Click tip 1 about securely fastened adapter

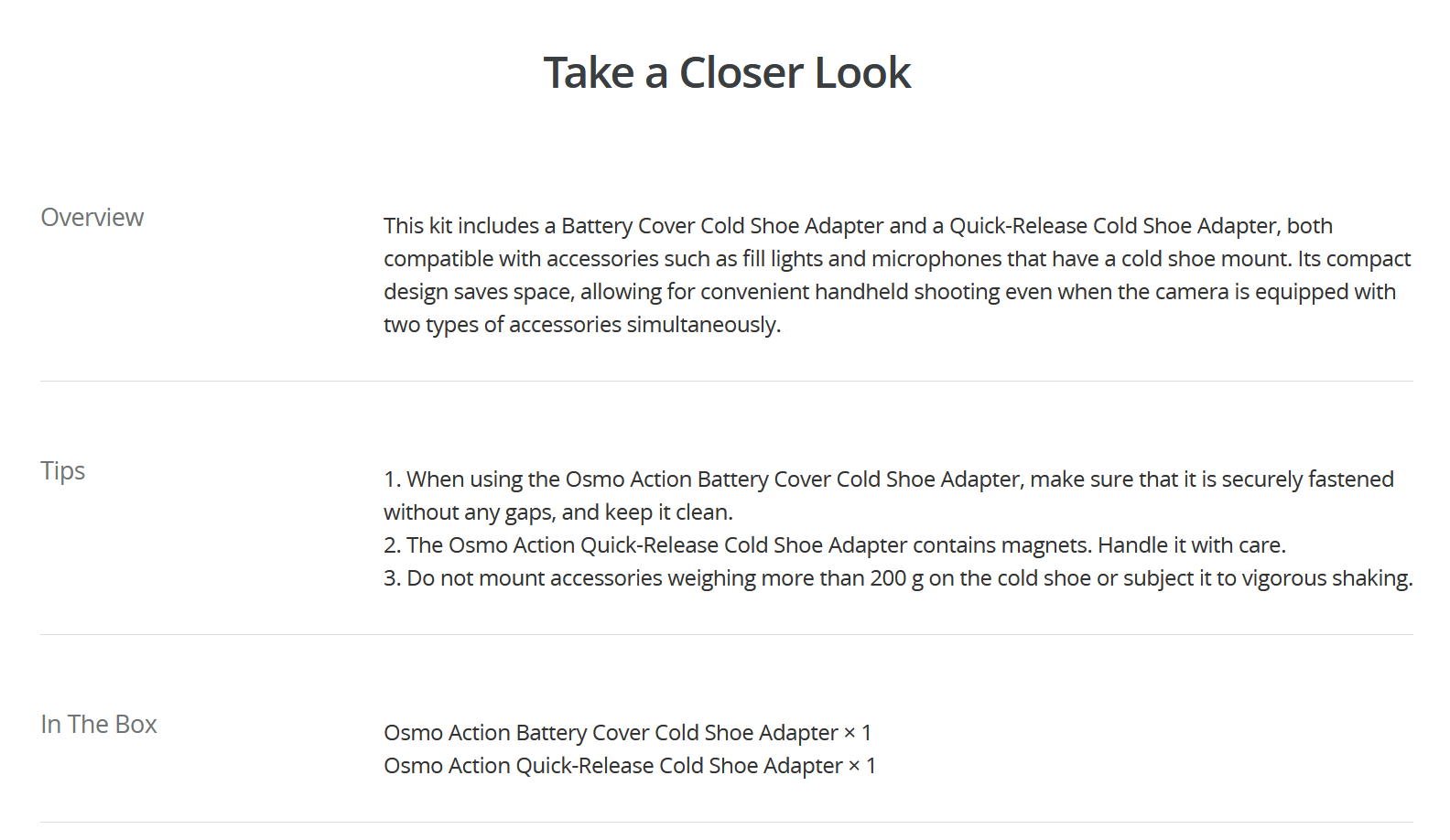889,479
